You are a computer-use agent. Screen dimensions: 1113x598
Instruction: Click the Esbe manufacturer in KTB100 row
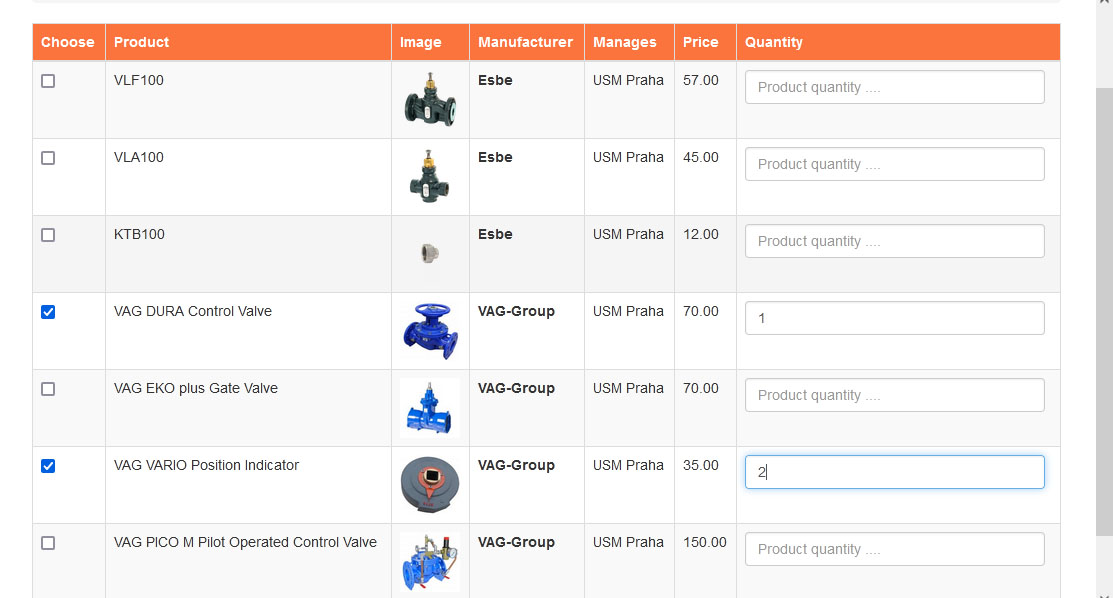[x=495, y=234]
